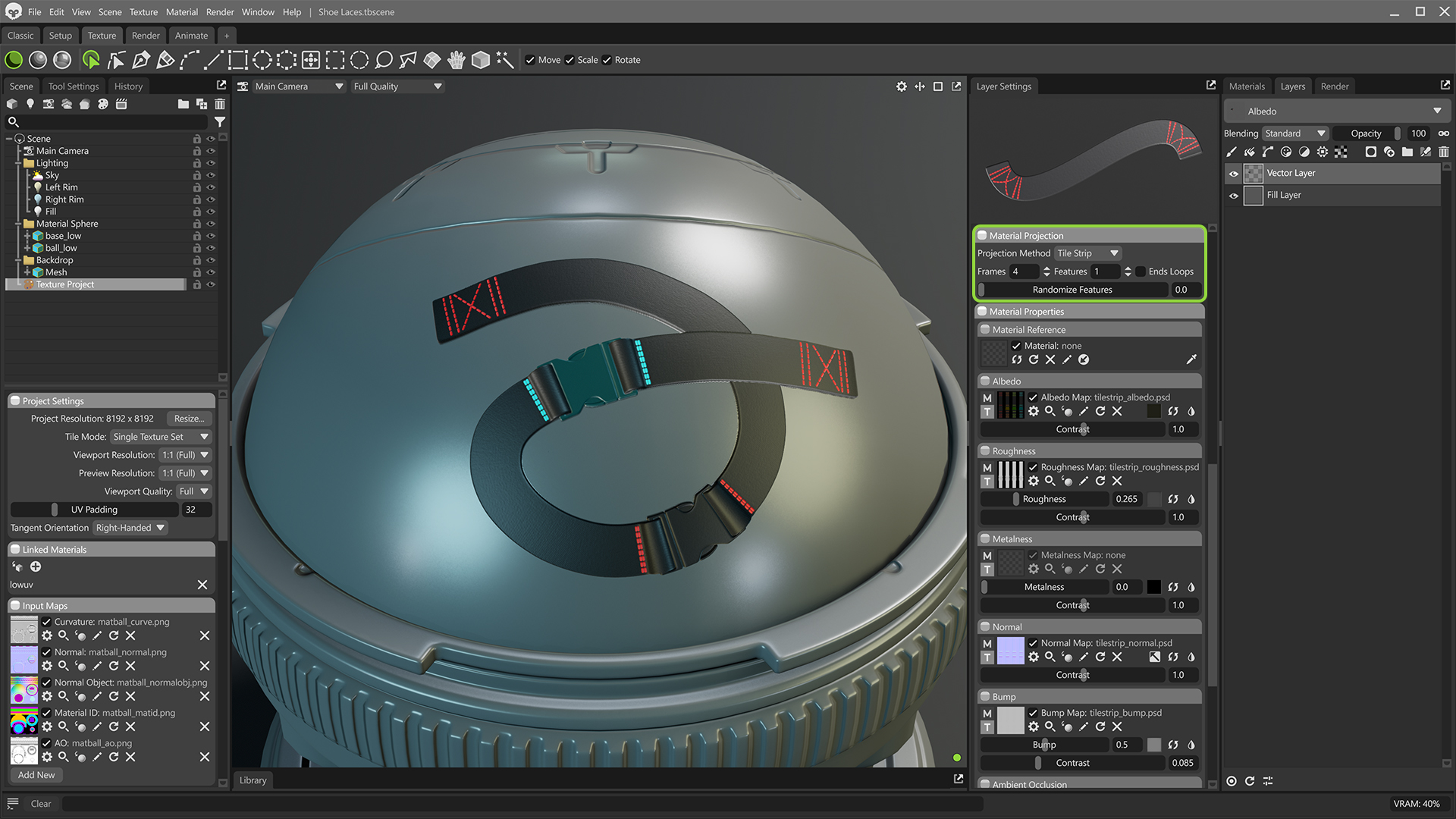This screenshot has height=819, width=1456.
Task: Open Roughness Map settings gear
Action: click(x=1034, y=481)
